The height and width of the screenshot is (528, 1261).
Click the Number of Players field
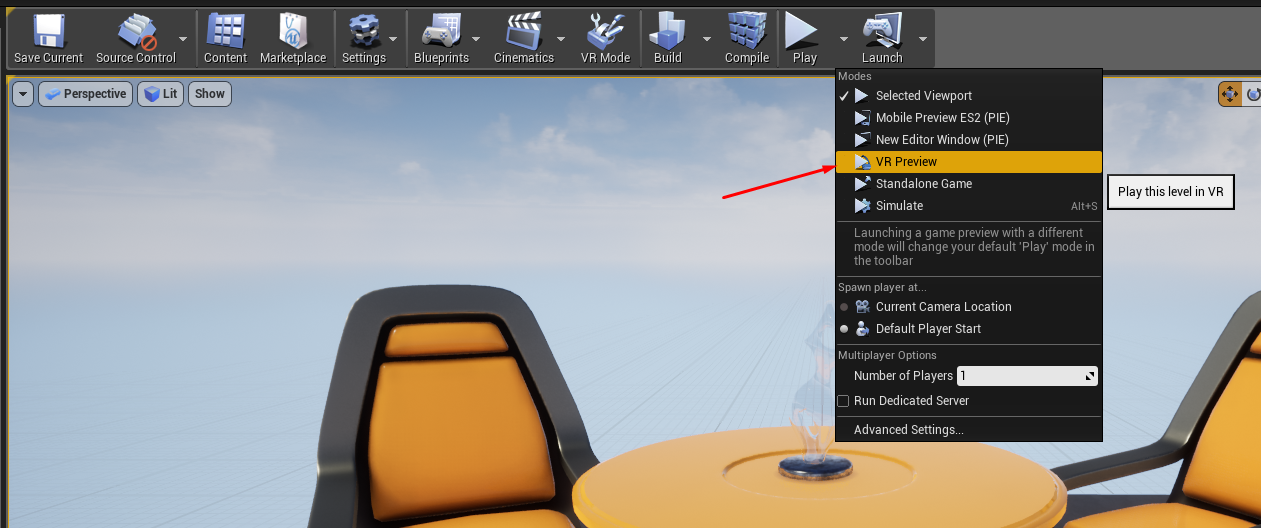point(1027,376)
